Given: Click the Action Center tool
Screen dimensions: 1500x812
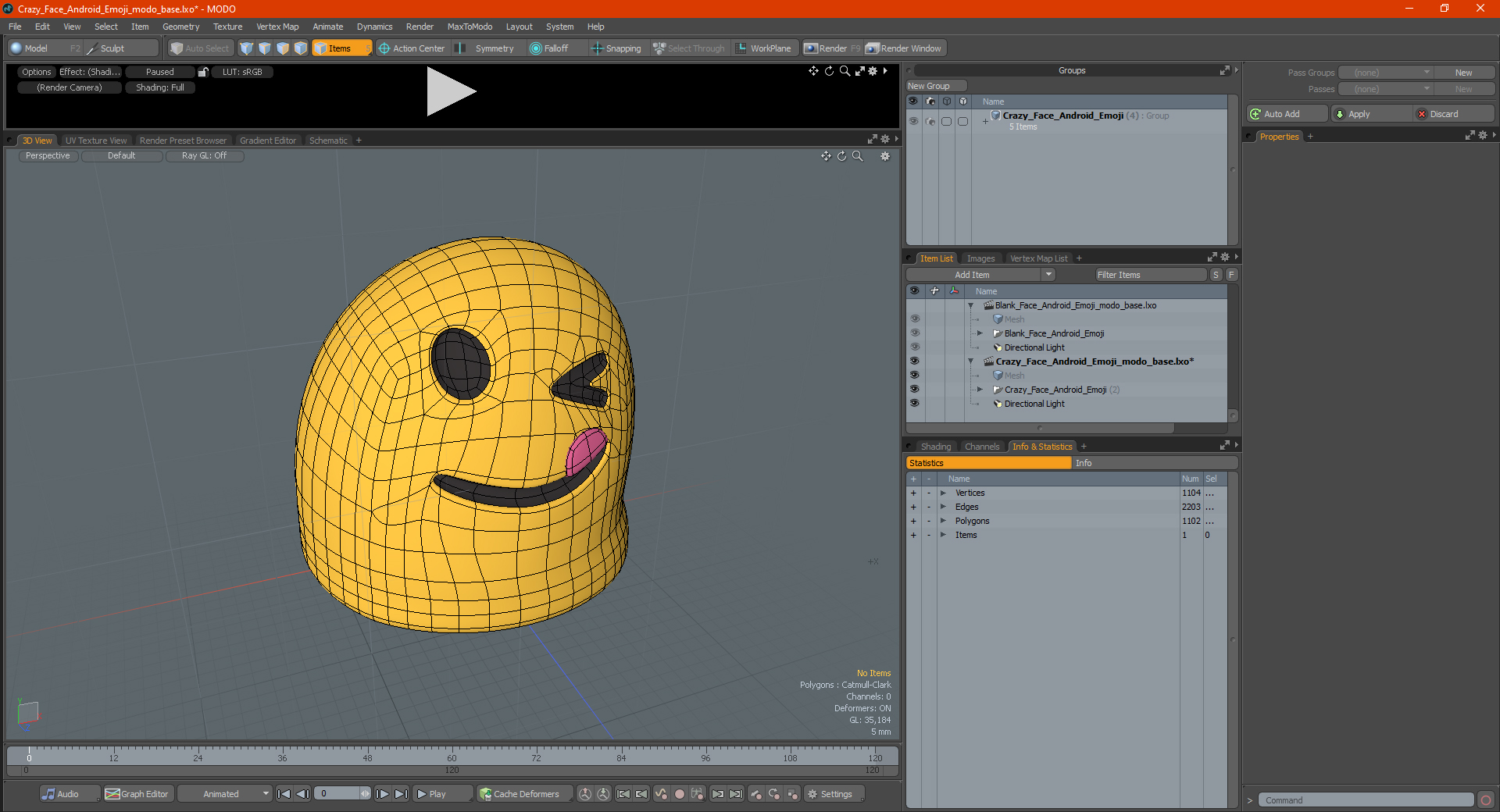Looking at the screenshot, I should pos(412,48).
